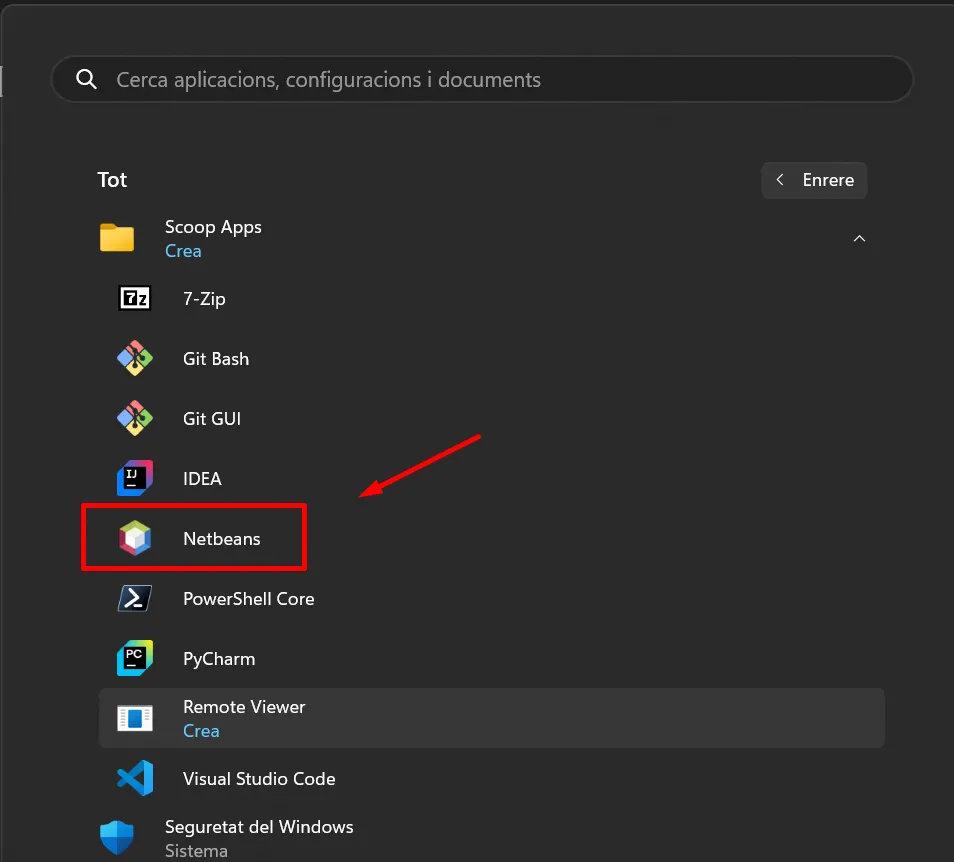Image resolution: width=954 pixels, height=862 pixels.
Task: Click the magnifier icon in search bar
Action: point(87,80)
